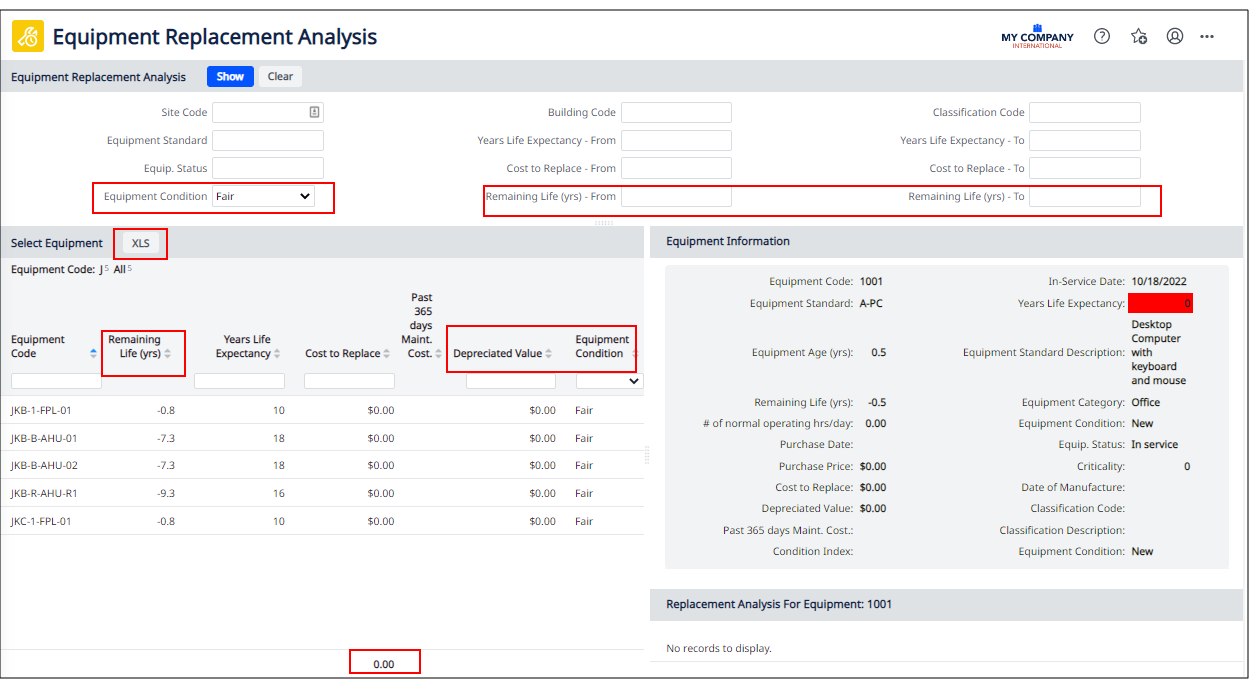The width and height of the screenshot is (1258, 688).
Task: Focus the Years Life Expectancy - To field
Action: tap(1085, 140)
